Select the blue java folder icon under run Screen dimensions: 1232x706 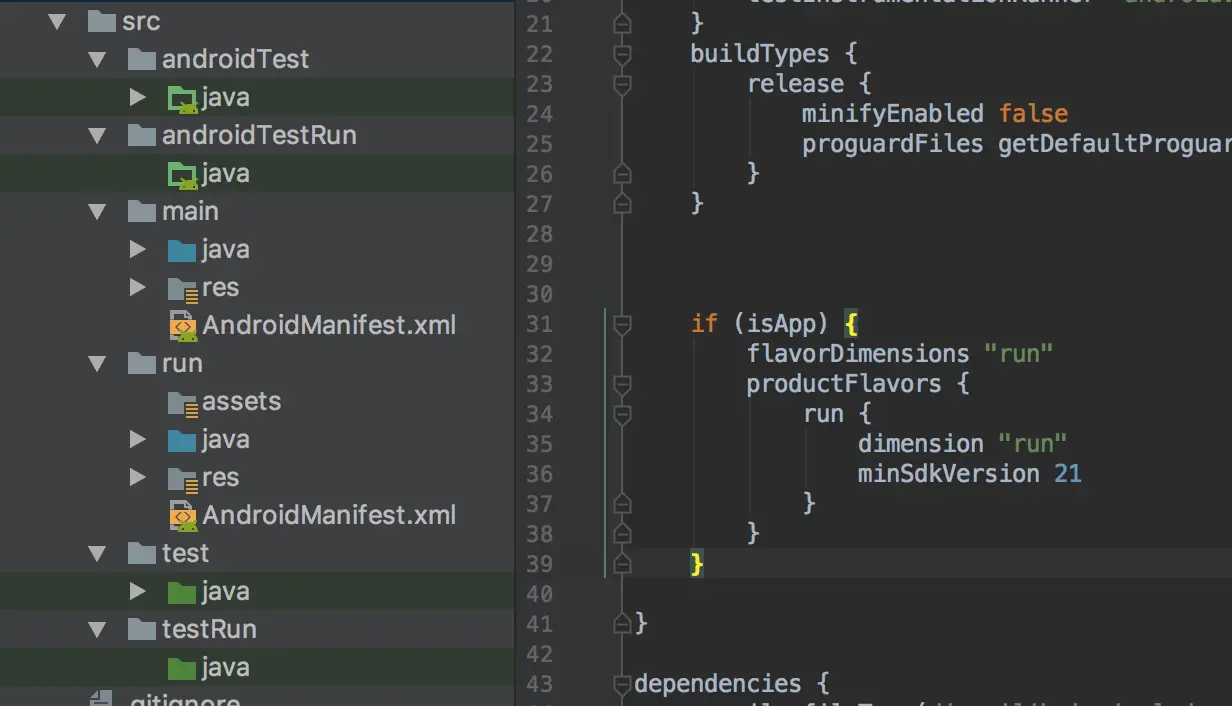pos(182,439)
